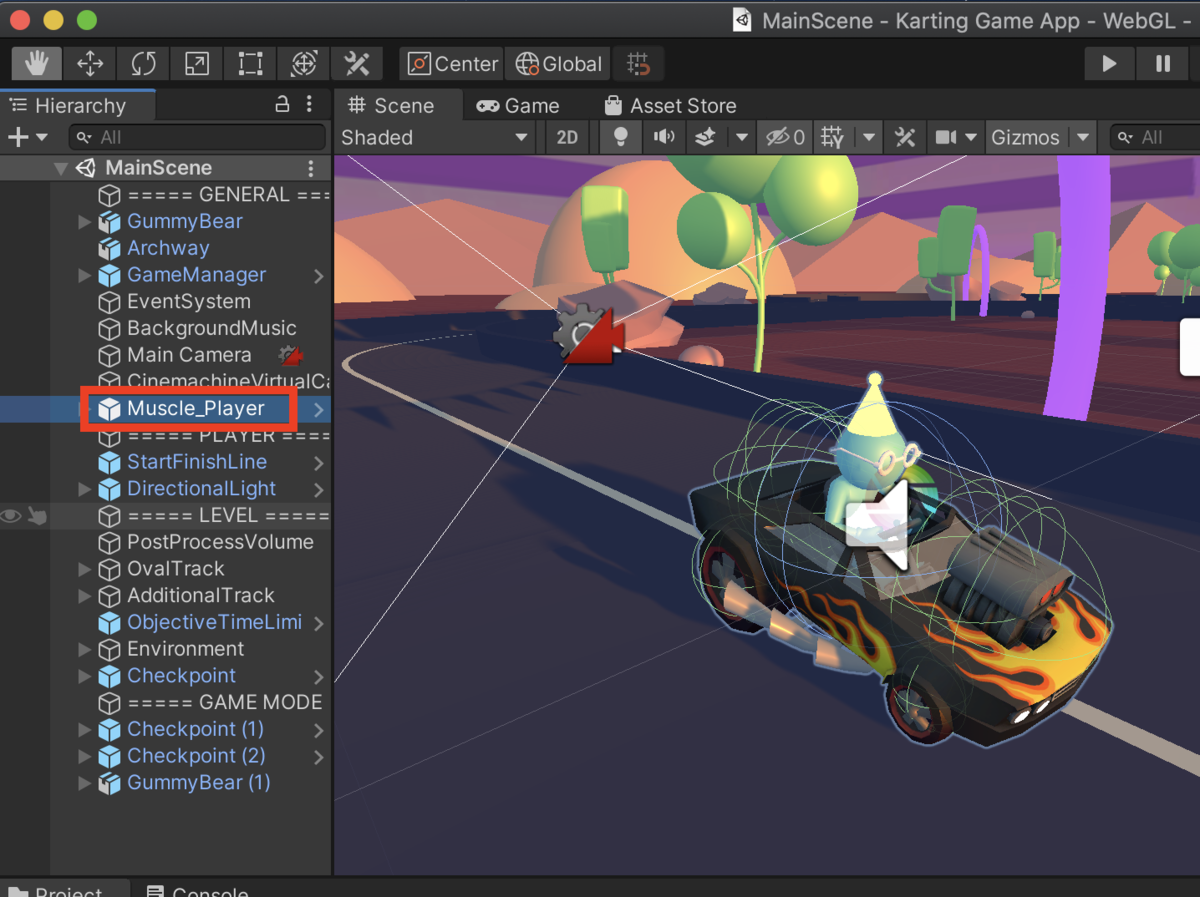Open custom editor tools
The image size is (1200, 897).
[x=357, y=64]
